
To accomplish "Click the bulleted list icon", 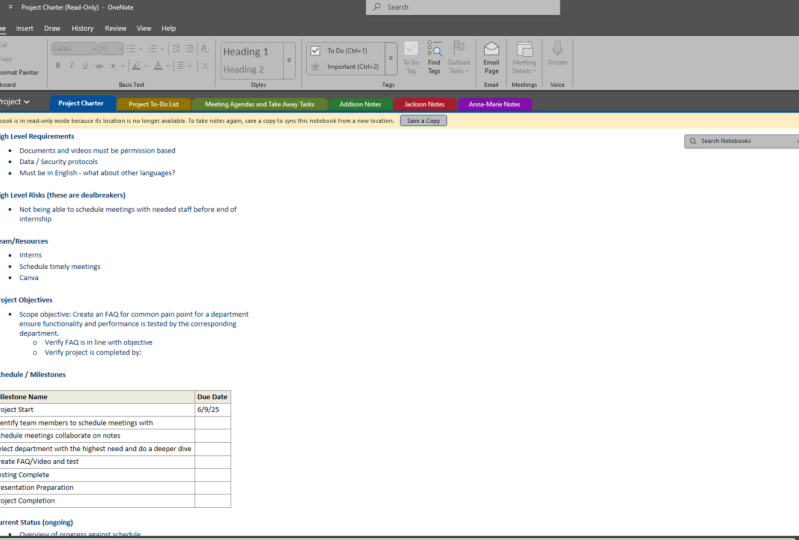I will (x=131, y=48).
